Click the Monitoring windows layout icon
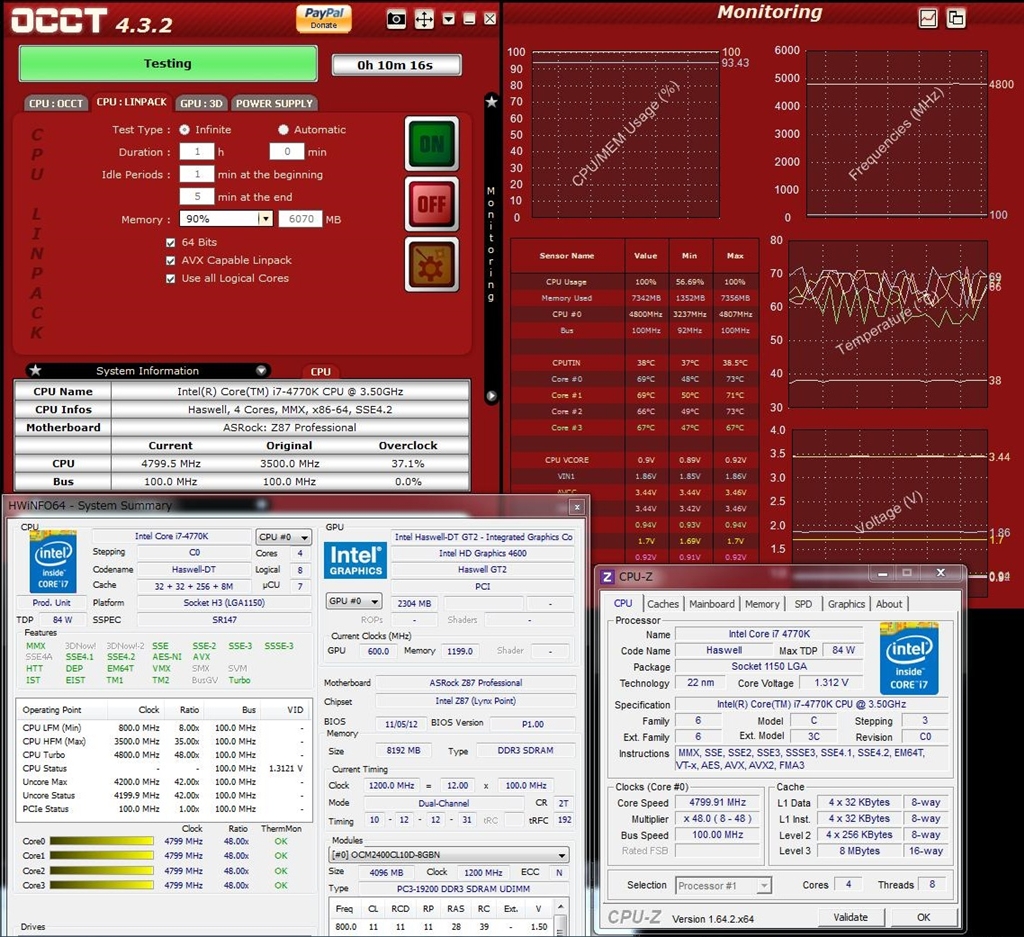 click(x=955, y=18)
